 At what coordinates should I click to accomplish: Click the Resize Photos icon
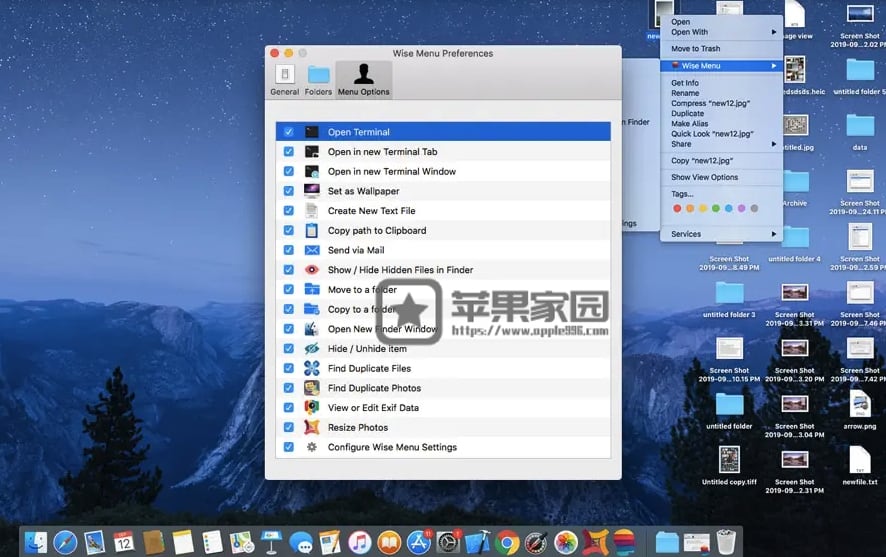tap(311, 427)
